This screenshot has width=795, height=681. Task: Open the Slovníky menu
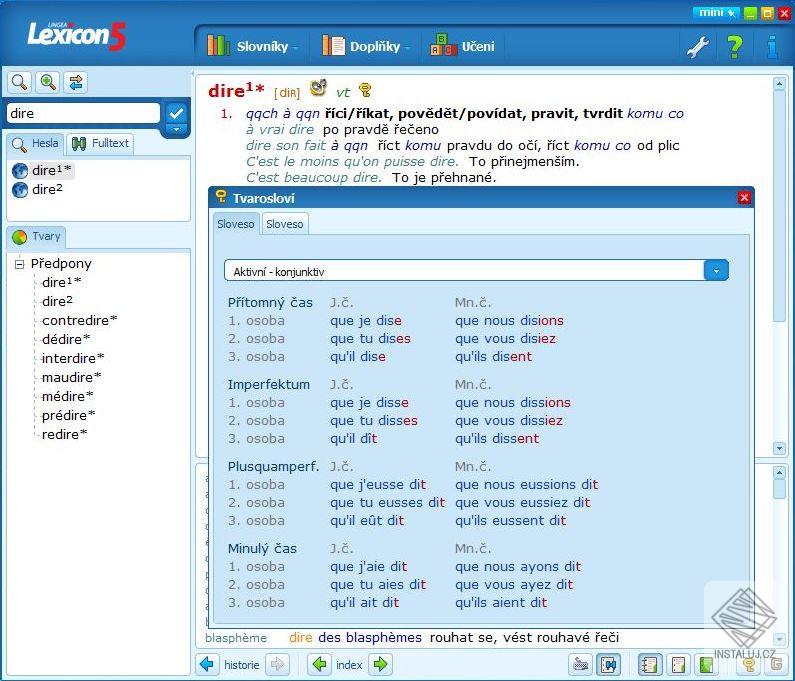click(x=252, y=46)
